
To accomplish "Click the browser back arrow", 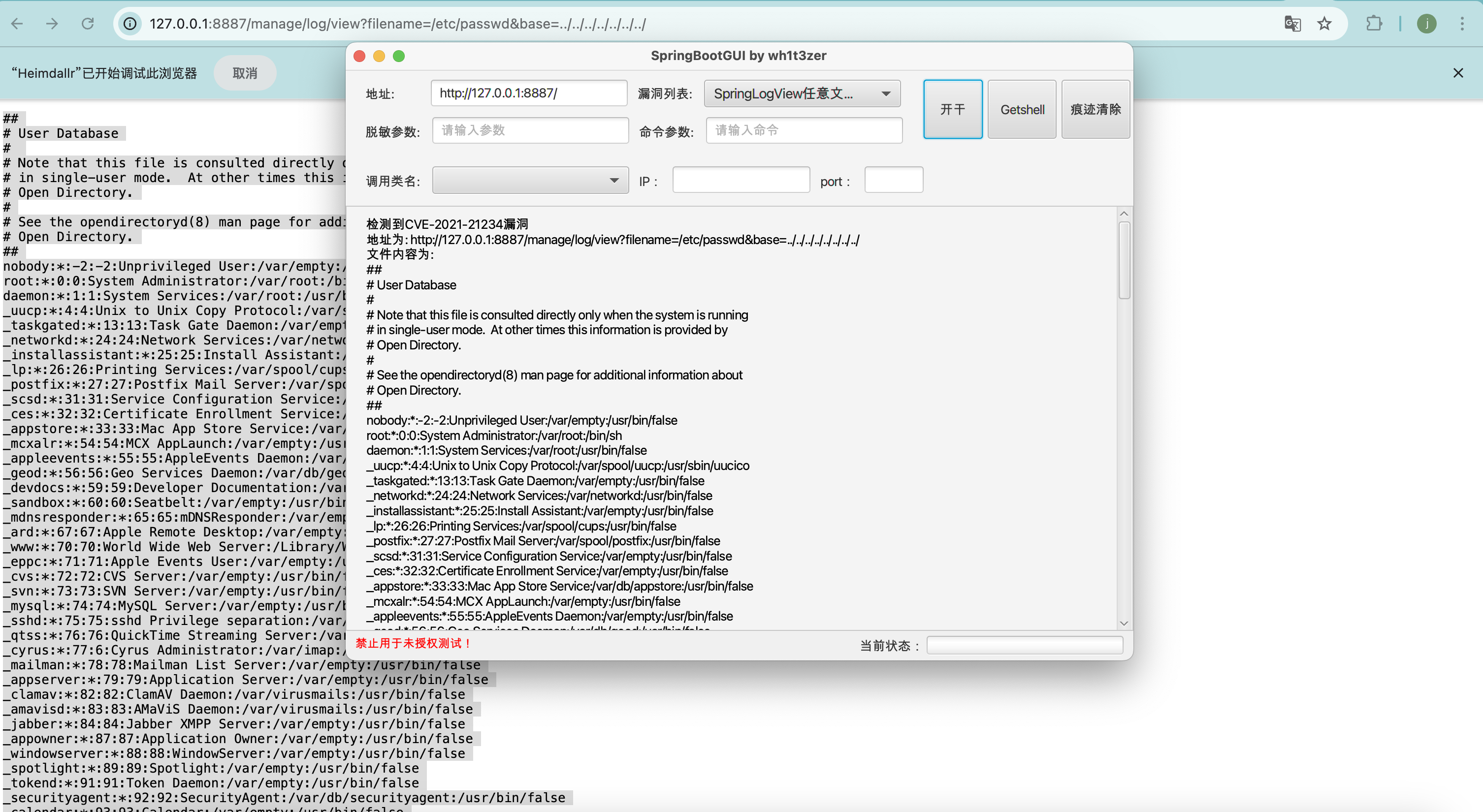I will click(17, 24).
